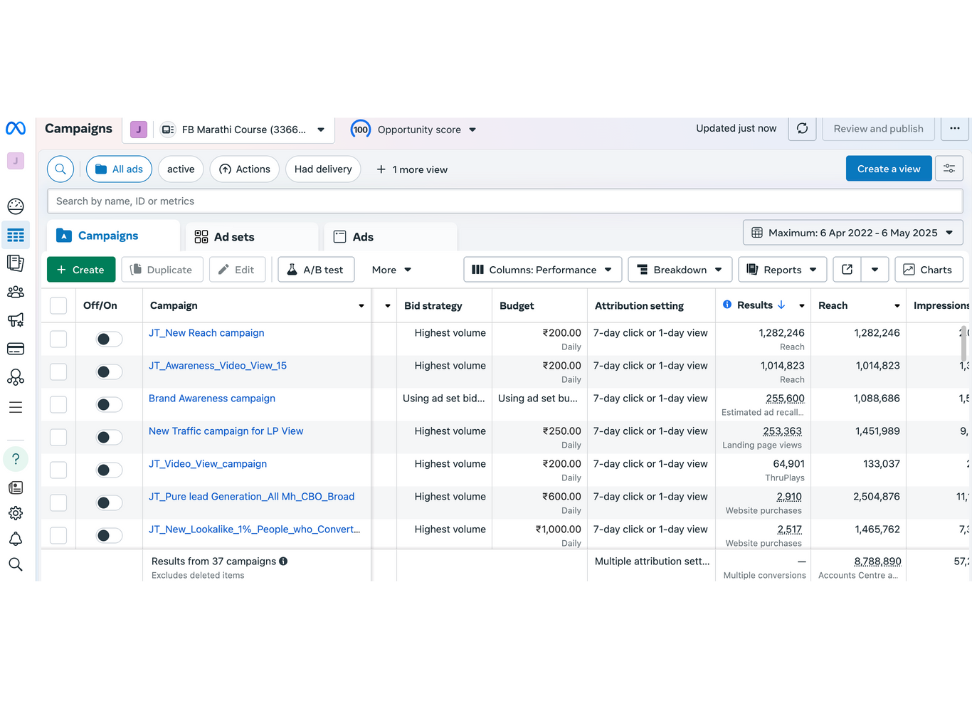Open the Help question mark icon

(15, 459)
